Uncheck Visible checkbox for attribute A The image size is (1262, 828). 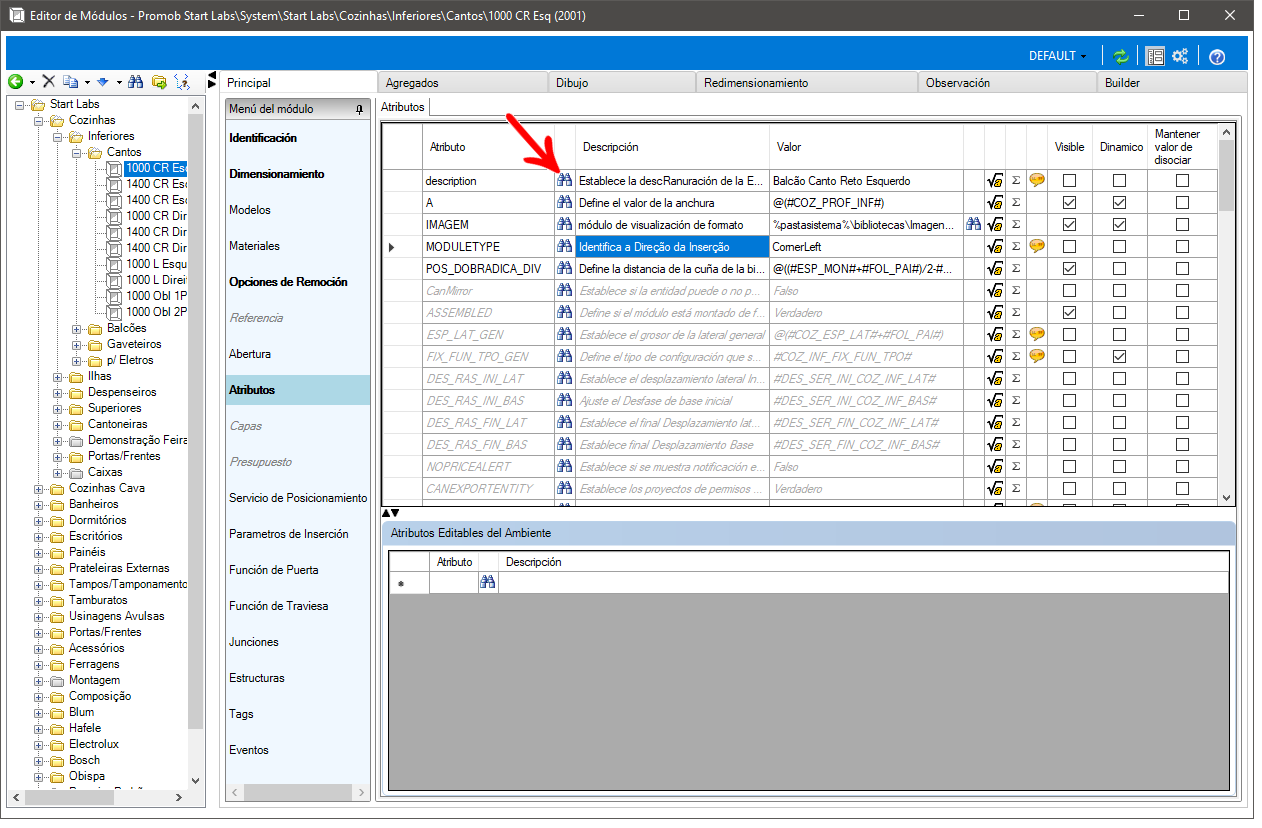[1069, 202]
